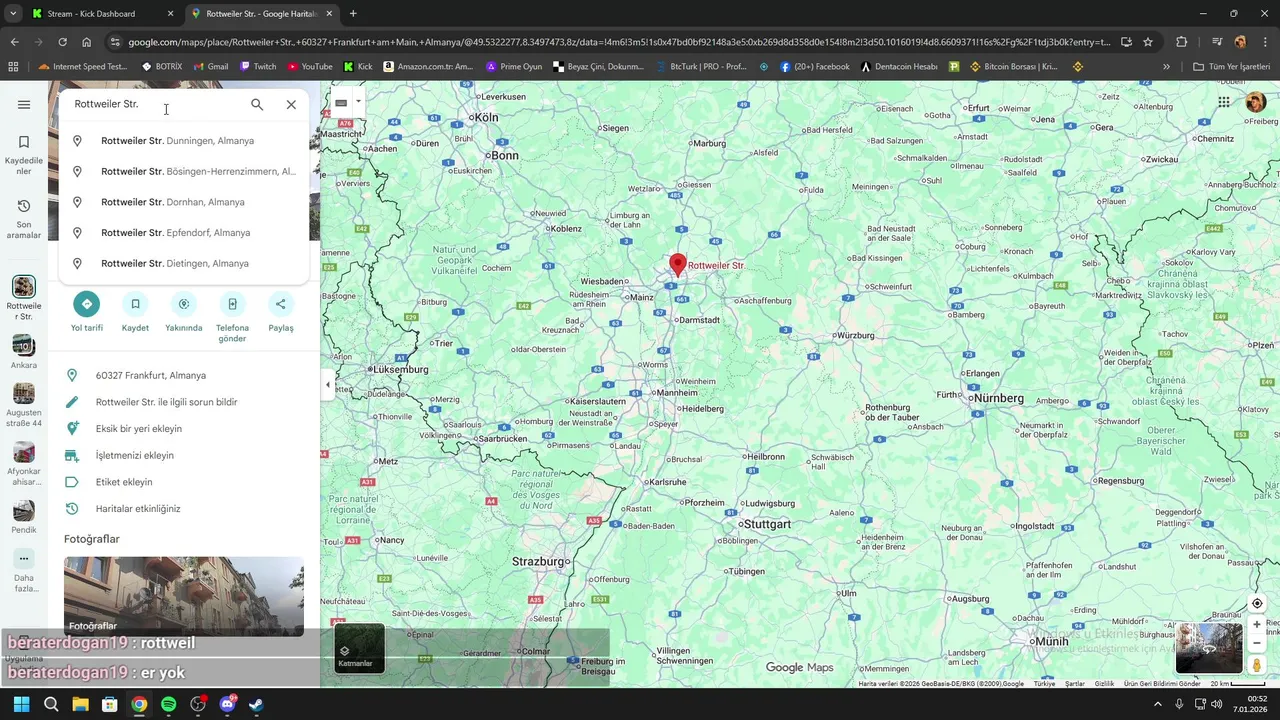Open the Twitch bookmark
The height and width of the screenshot is (720, 1280).
click(x=257, y=67)
